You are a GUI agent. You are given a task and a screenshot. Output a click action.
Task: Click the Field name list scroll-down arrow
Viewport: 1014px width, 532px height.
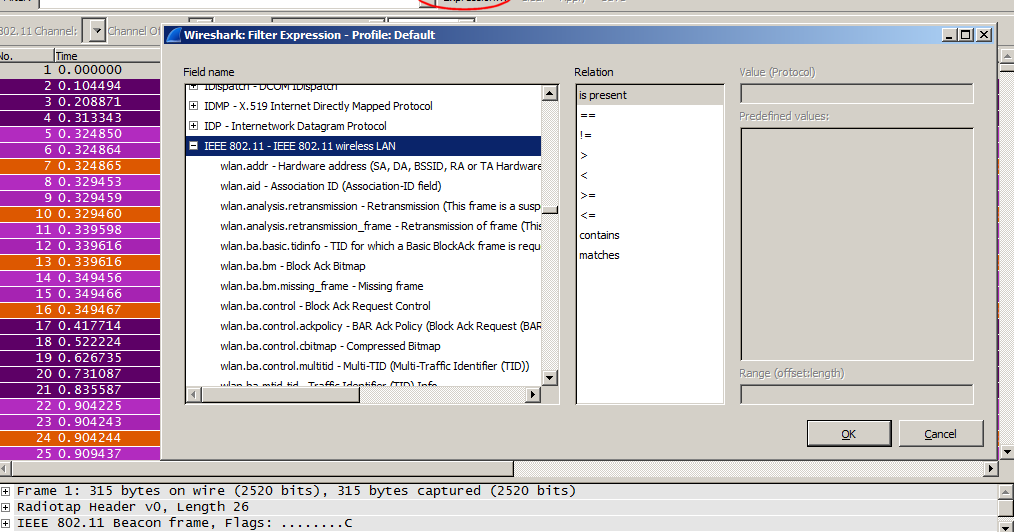[550, 378]
